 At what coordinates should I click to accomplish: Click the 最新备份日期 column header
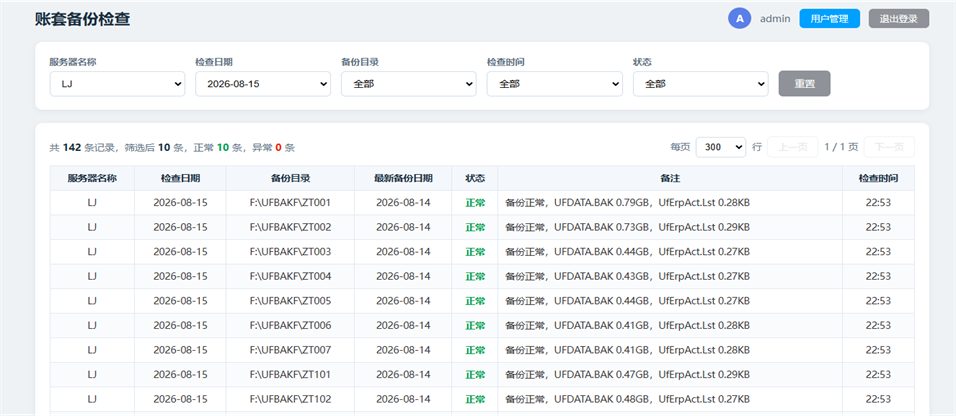click(403, 178)
